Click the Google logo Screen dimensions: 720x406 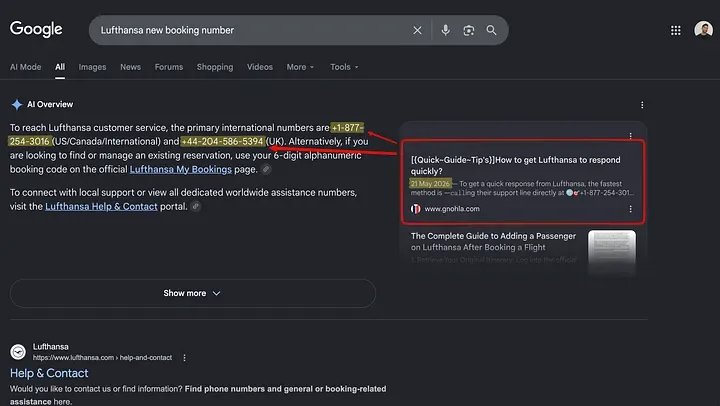click(x=36, y=29)
